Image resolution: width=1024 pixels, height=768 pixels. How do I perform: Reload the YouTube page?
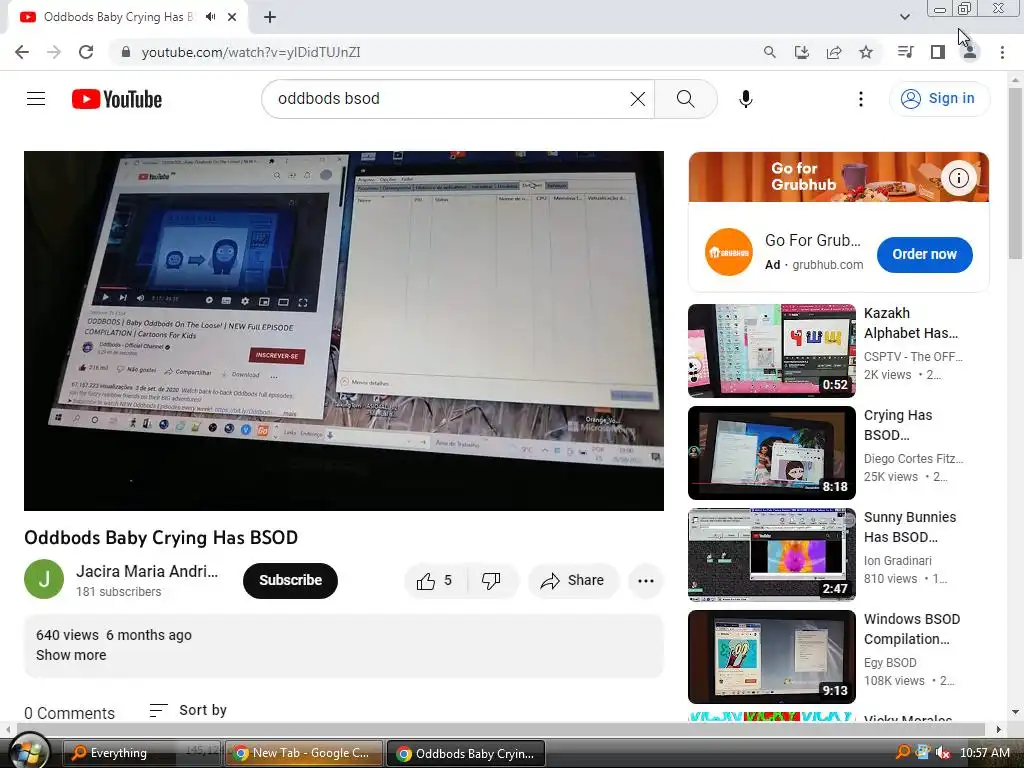[86, 52]
